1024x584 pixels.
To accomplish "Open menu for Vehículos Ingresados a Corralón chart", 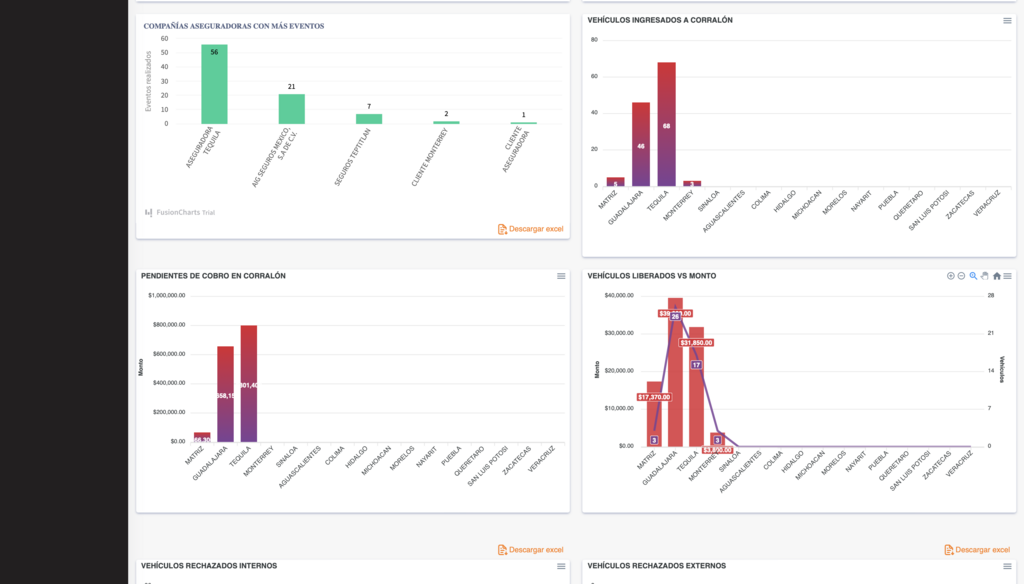I will (1007, 21).
